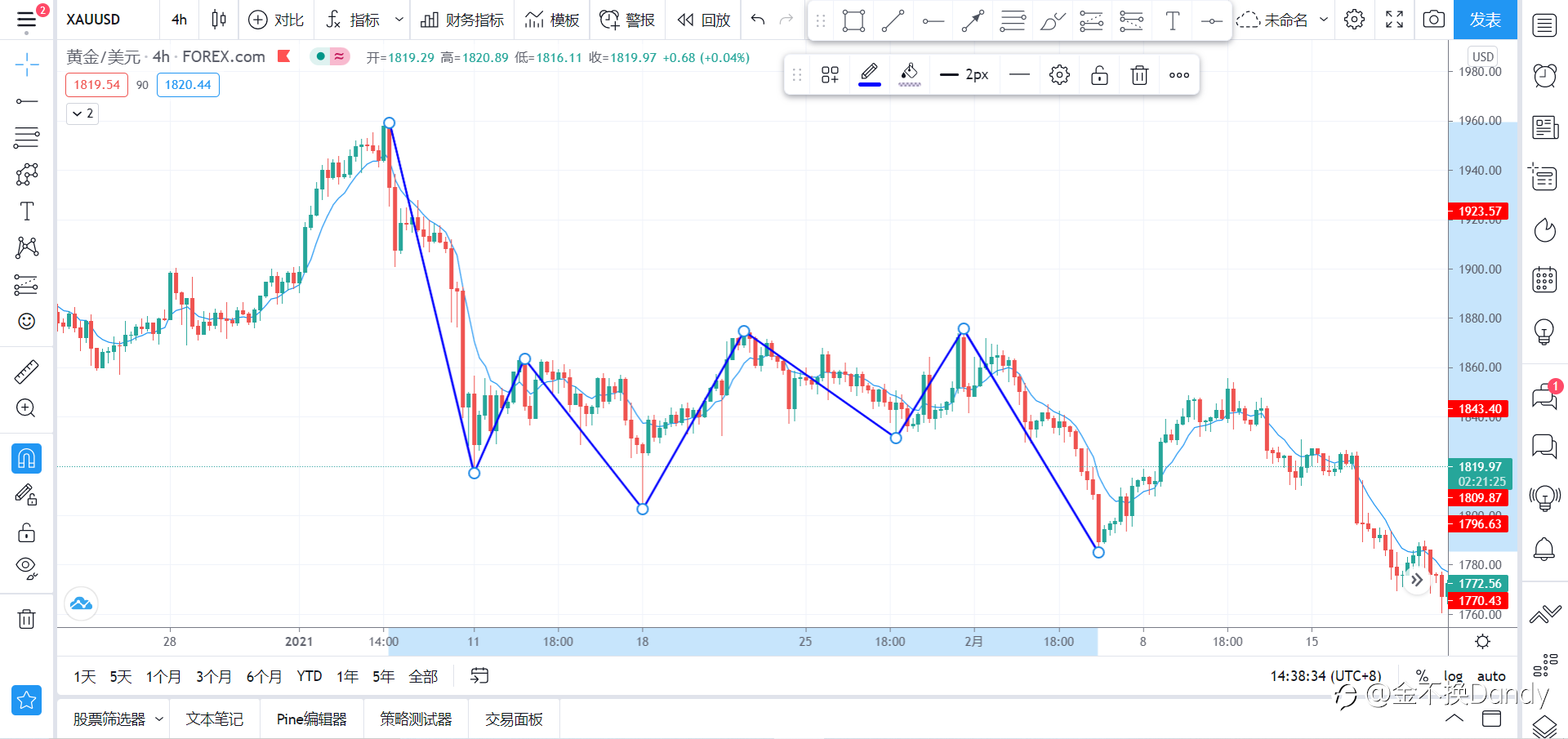Collapse the bottom panel with the chevron
Viewport: 1568px width, 739px height.
pyautogui.click(x=1454, y=719)
